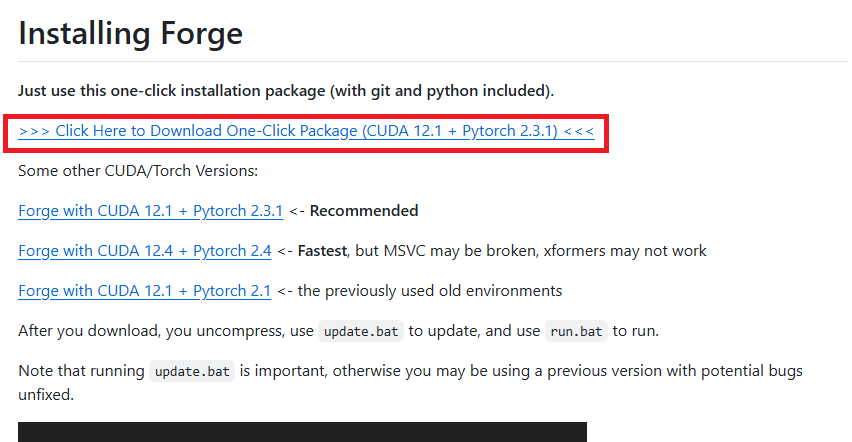This screenshot has width=852, height=442.
Task: Open Forge with CUDA 12.1 + Pytorch 2.1 link
Action: (145, 291)
